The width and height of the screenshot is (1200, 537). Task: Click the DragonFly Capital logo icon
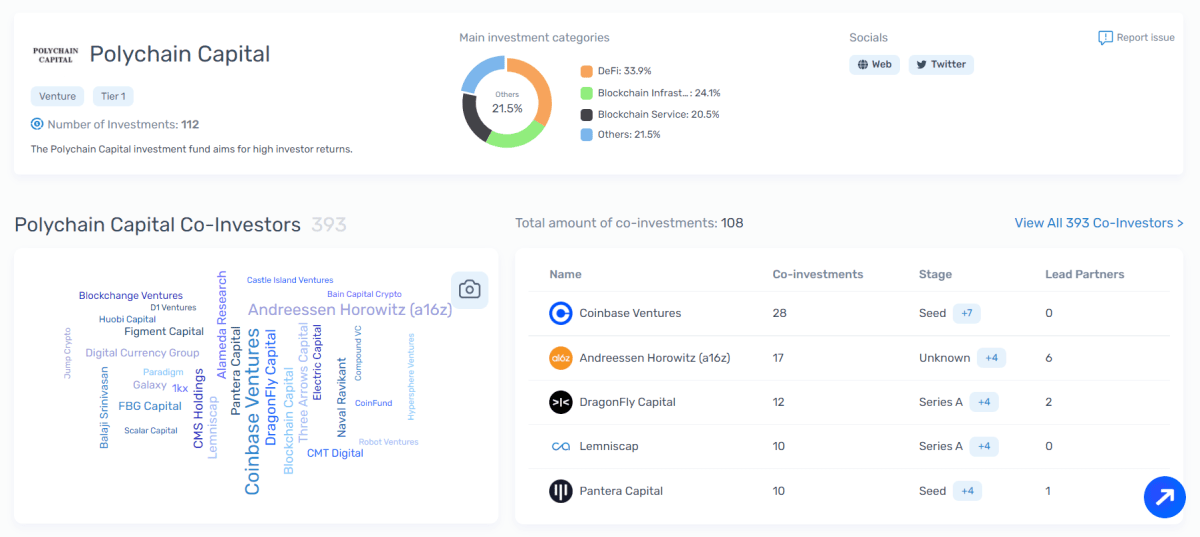pos(561,402)
